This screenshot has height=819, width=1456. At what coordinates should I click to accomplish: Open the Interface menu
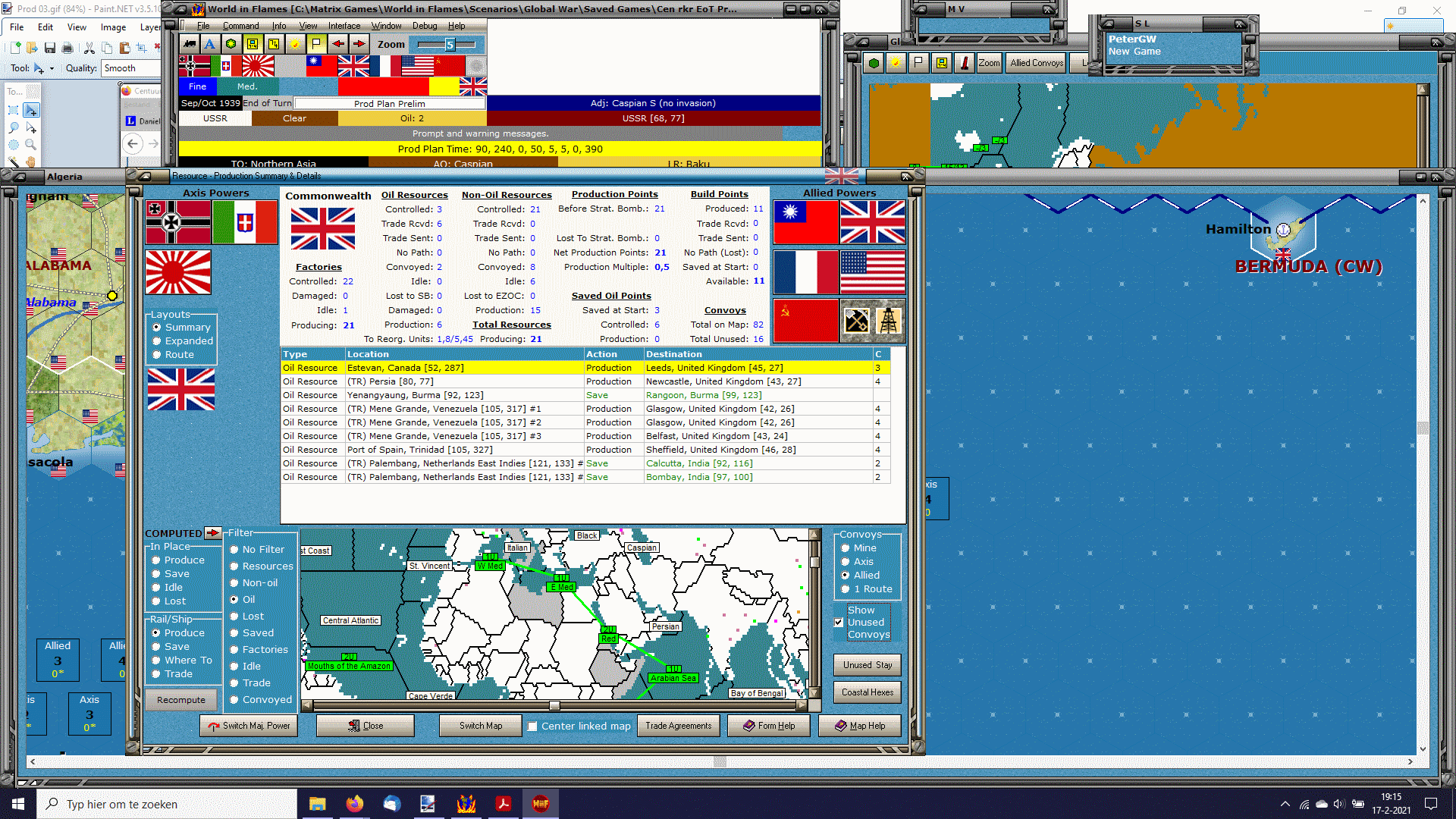tap(344, 26)
